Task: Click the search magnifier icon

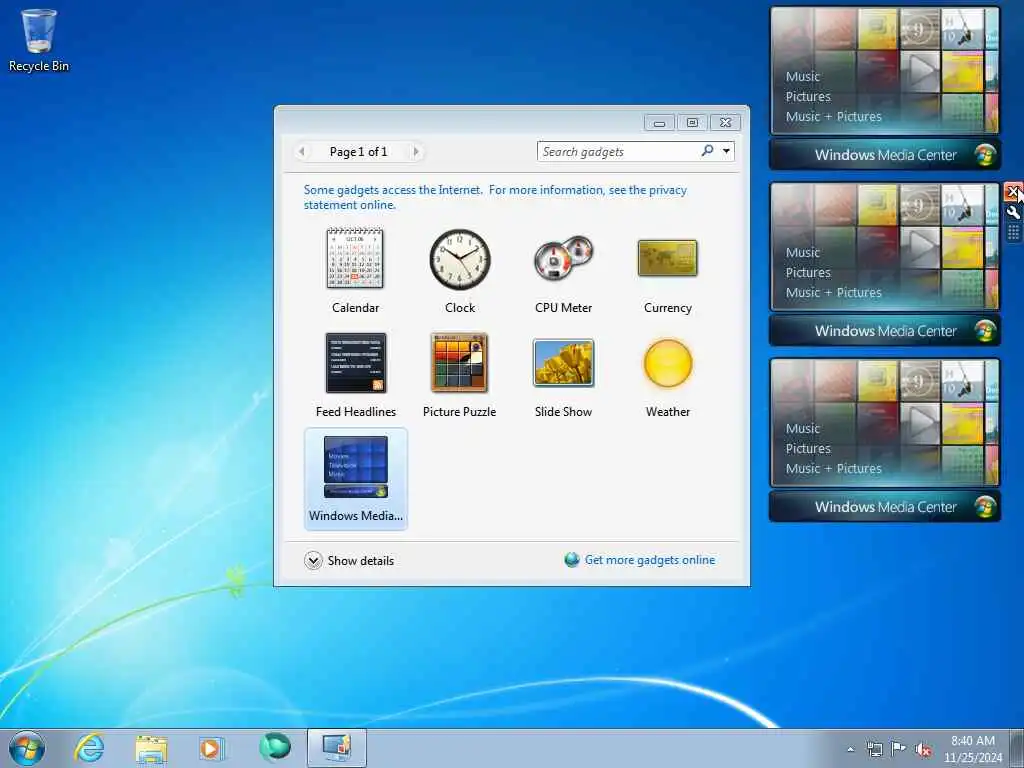Action: tap(707, 151)
